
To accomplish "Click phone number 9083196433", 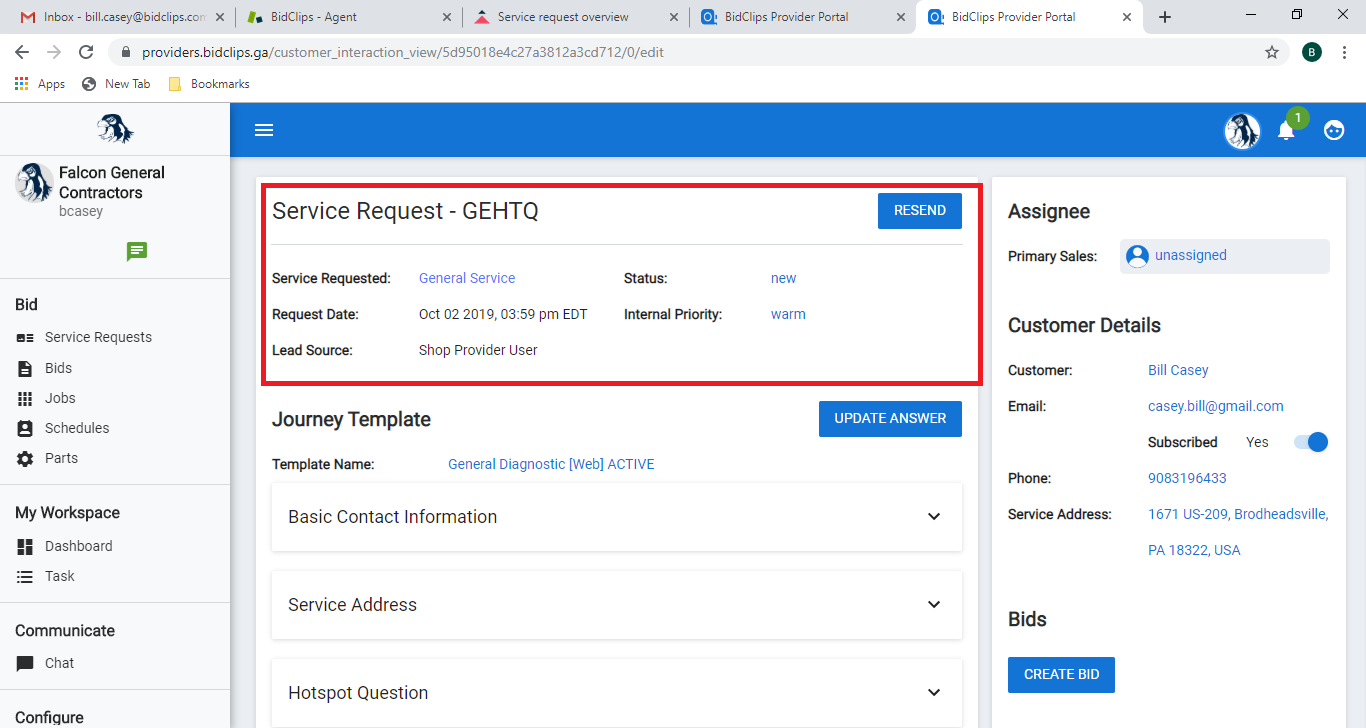I will (x=1187, y=478).
